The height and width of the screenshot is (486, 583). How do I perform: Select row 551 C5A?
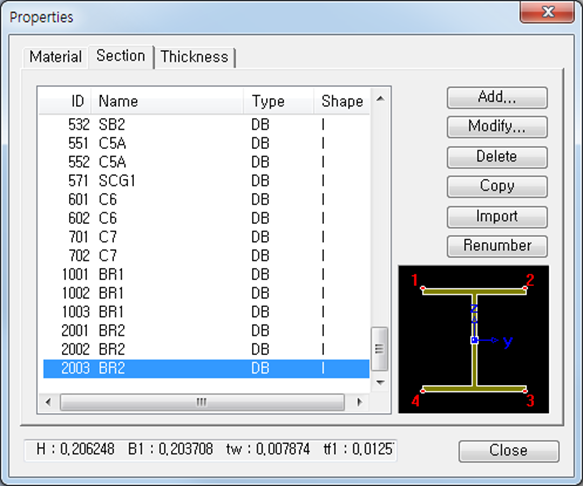point(206,144)
